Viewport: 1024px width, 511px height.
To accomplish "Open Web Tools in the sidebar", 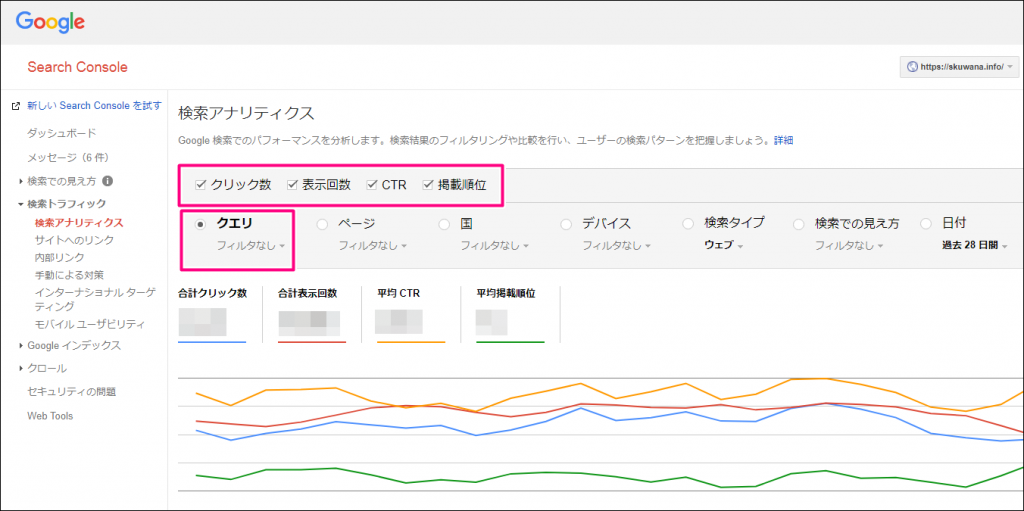I will [50, 416].
